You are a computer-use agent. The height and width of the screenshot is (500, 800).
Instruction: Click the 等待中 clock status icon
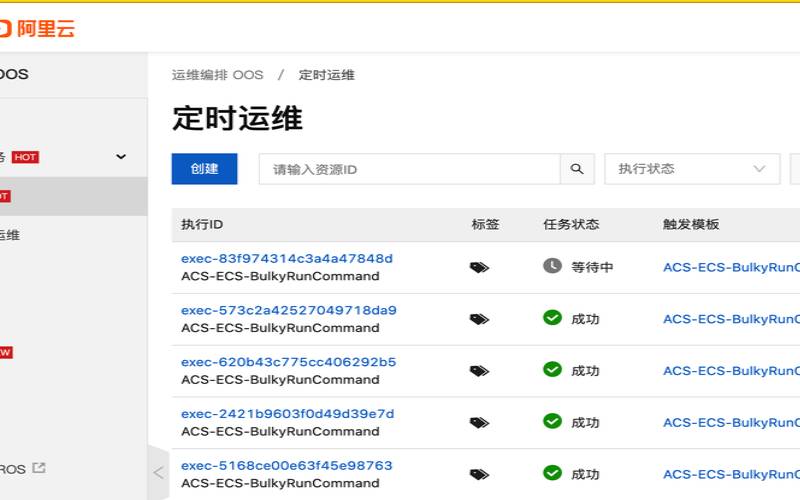tap(552, 266)
